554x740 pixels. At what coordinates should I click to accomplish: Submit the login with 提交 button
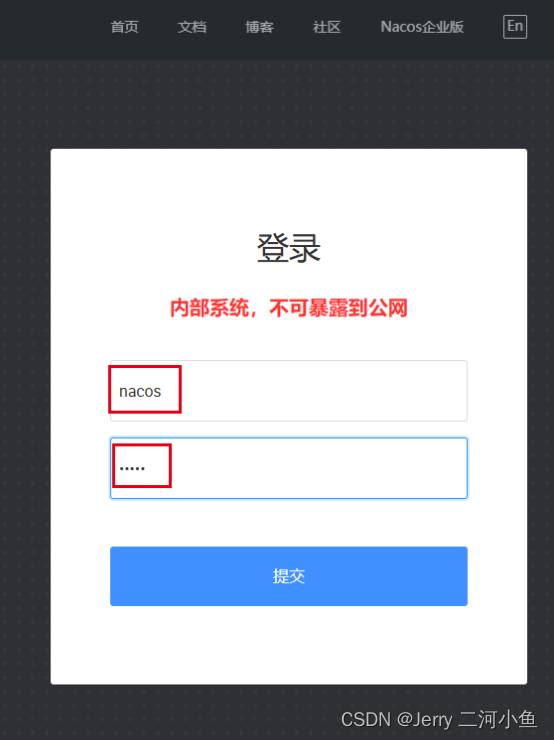pos(289,576)
